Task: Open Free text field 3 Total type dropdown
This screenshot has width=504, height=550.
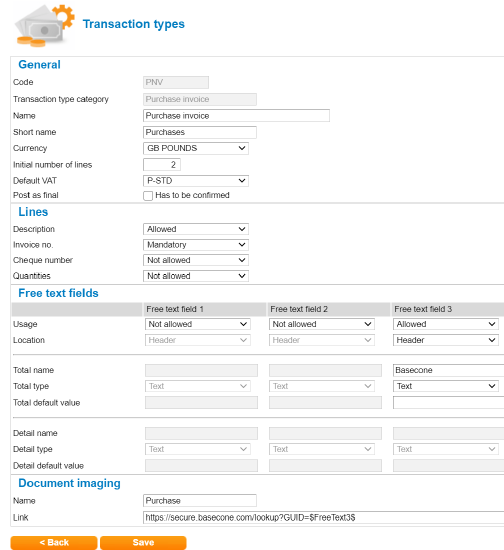Action: click(x=446, y=386)
